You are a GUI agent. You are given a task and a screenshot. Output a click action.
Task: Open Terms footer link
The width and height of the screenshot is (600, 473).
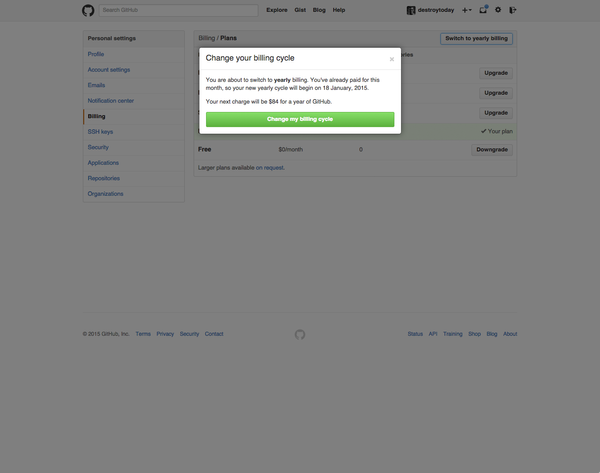pos(143,334)
